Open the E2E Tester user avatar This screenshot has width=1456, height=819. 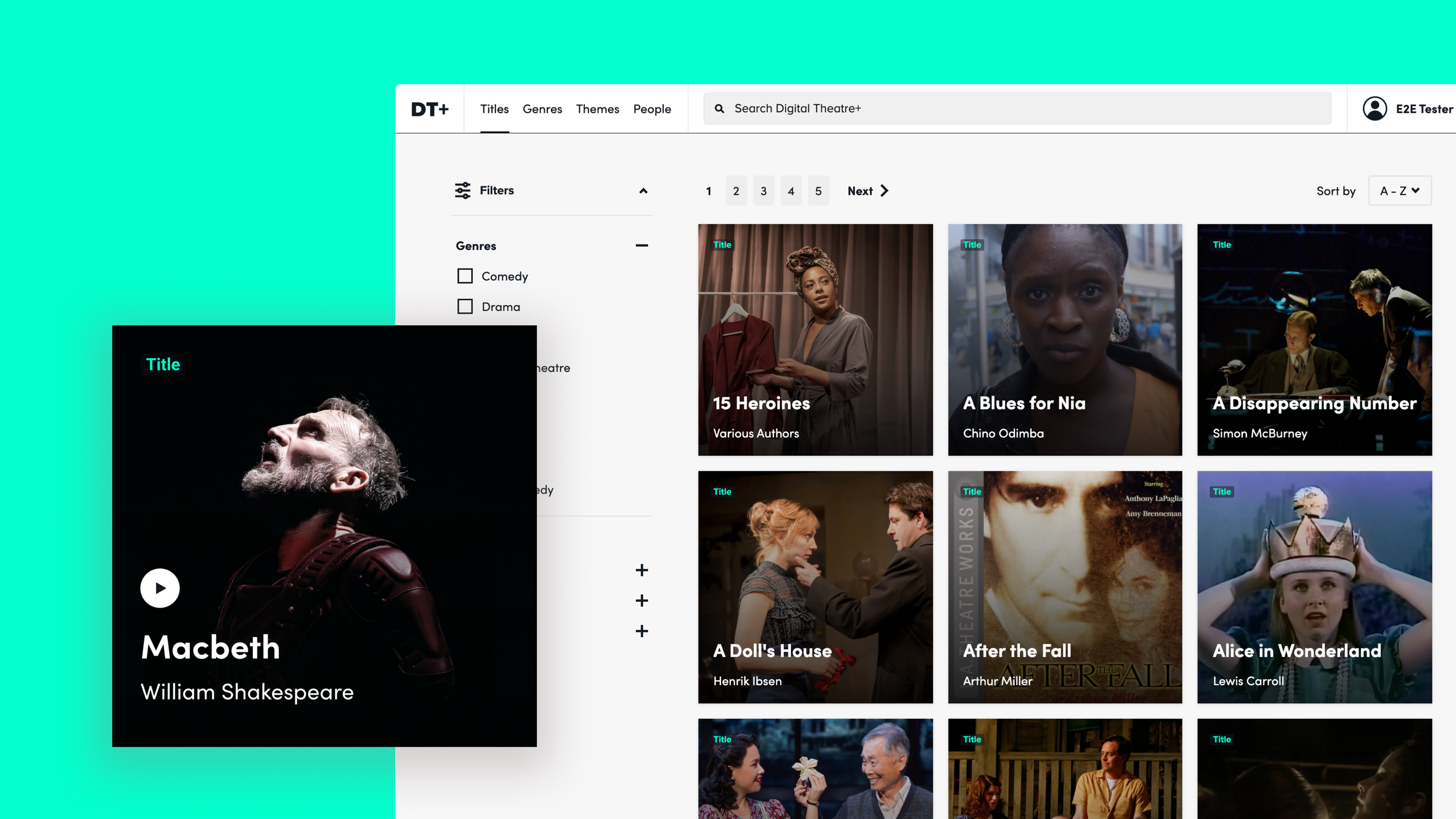[1374, 108]
